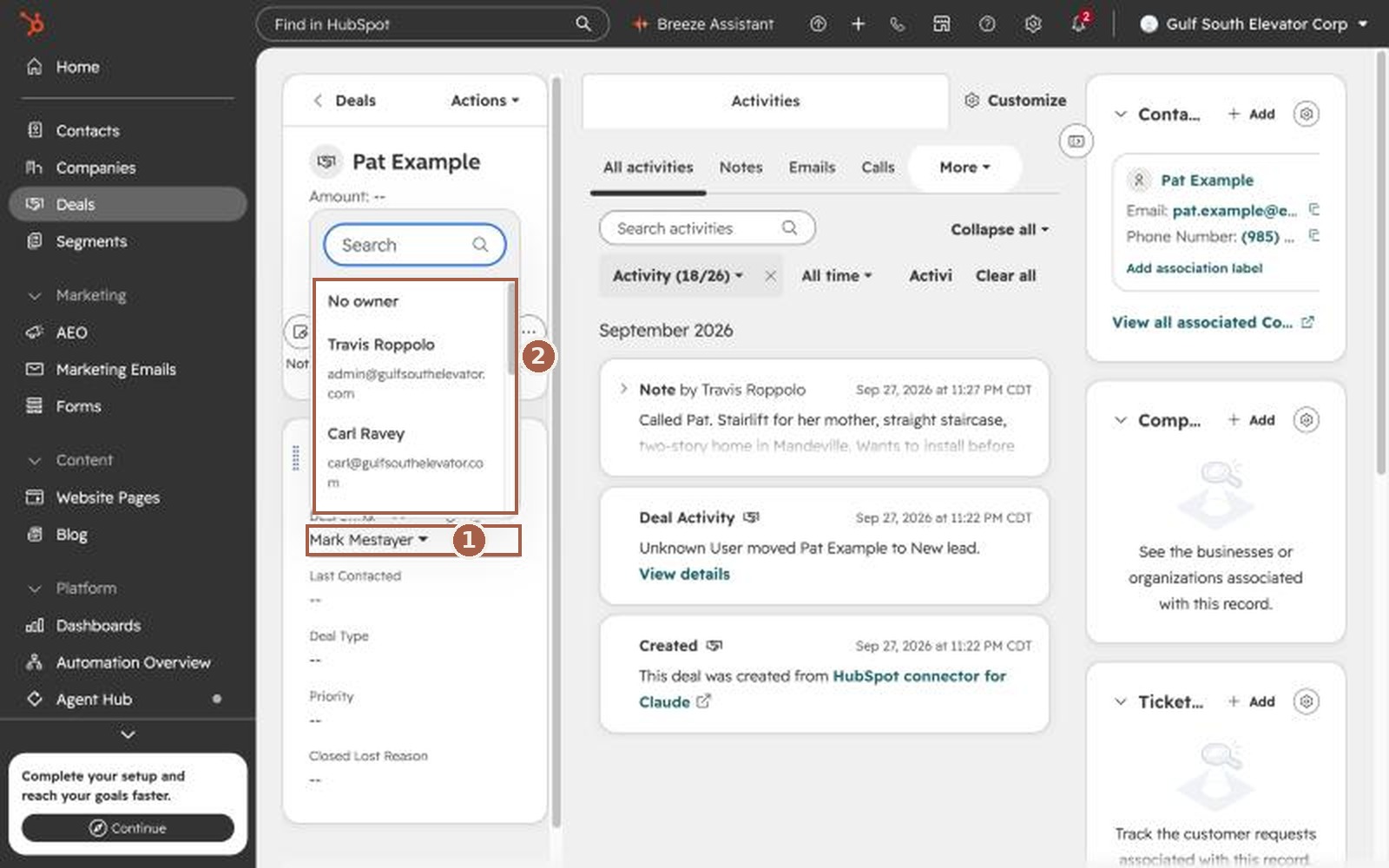Open the Activity (18/26) filter dropdown

[x=677, y=276]
